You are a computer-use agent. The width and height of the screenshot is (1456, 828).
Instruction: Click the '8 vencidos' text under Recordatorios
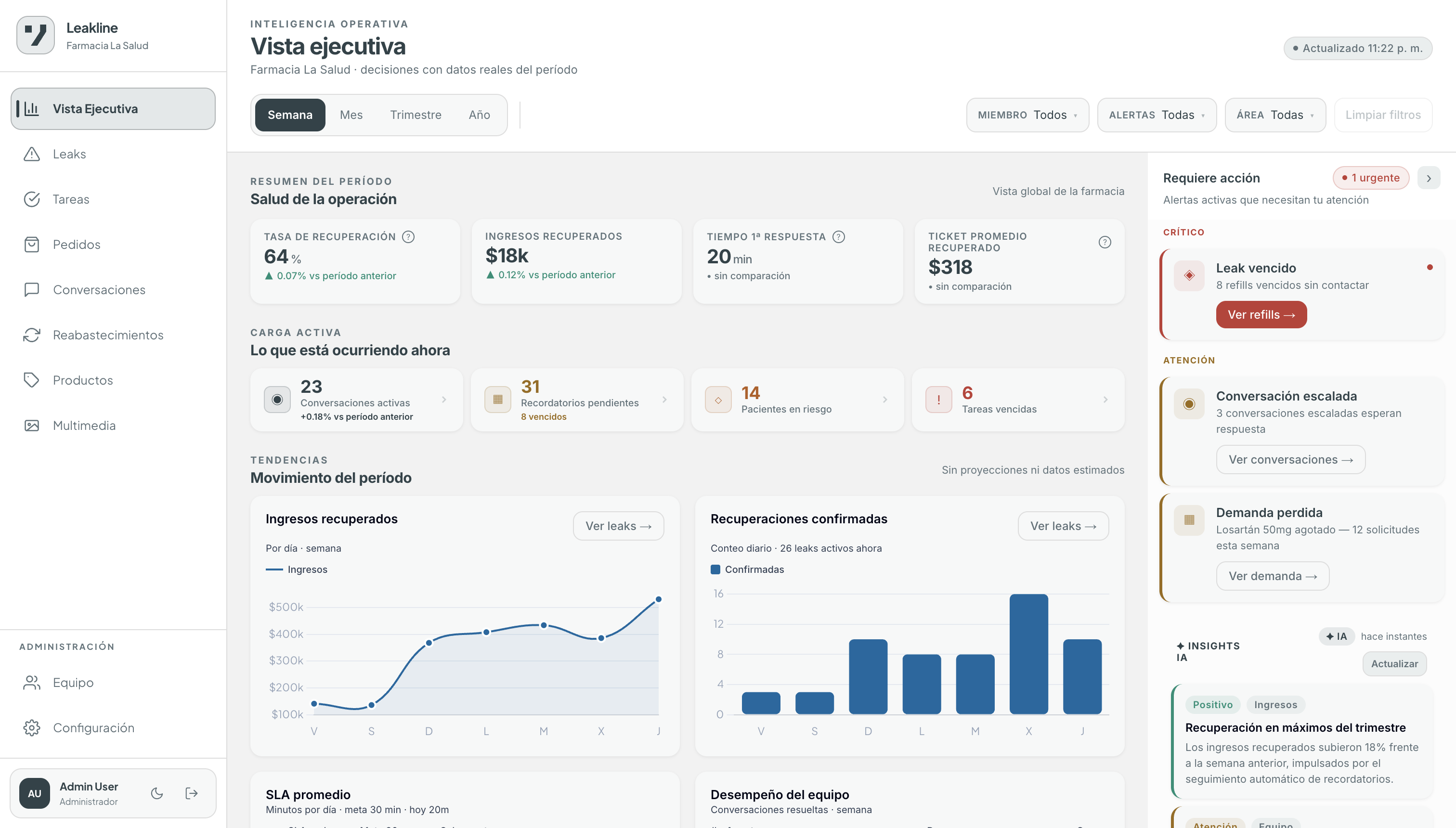click(x=544, y=417)
